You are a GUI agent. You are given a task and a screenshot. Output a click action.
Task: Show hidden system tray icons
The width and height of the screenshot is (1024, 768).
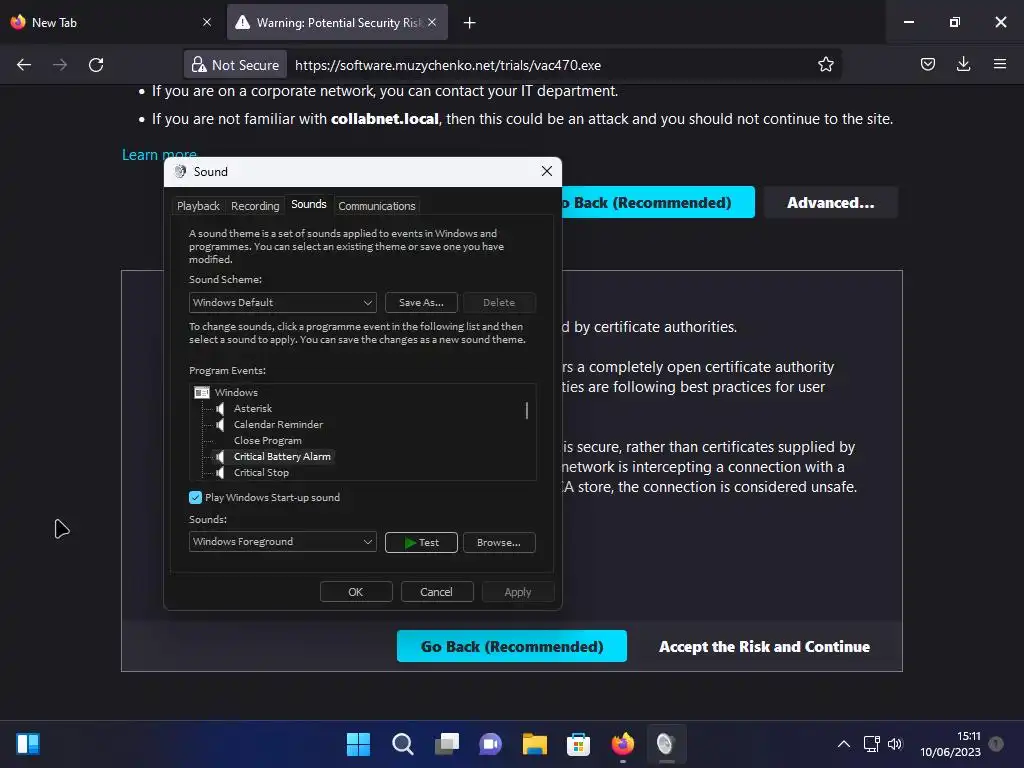pos(844,744)
